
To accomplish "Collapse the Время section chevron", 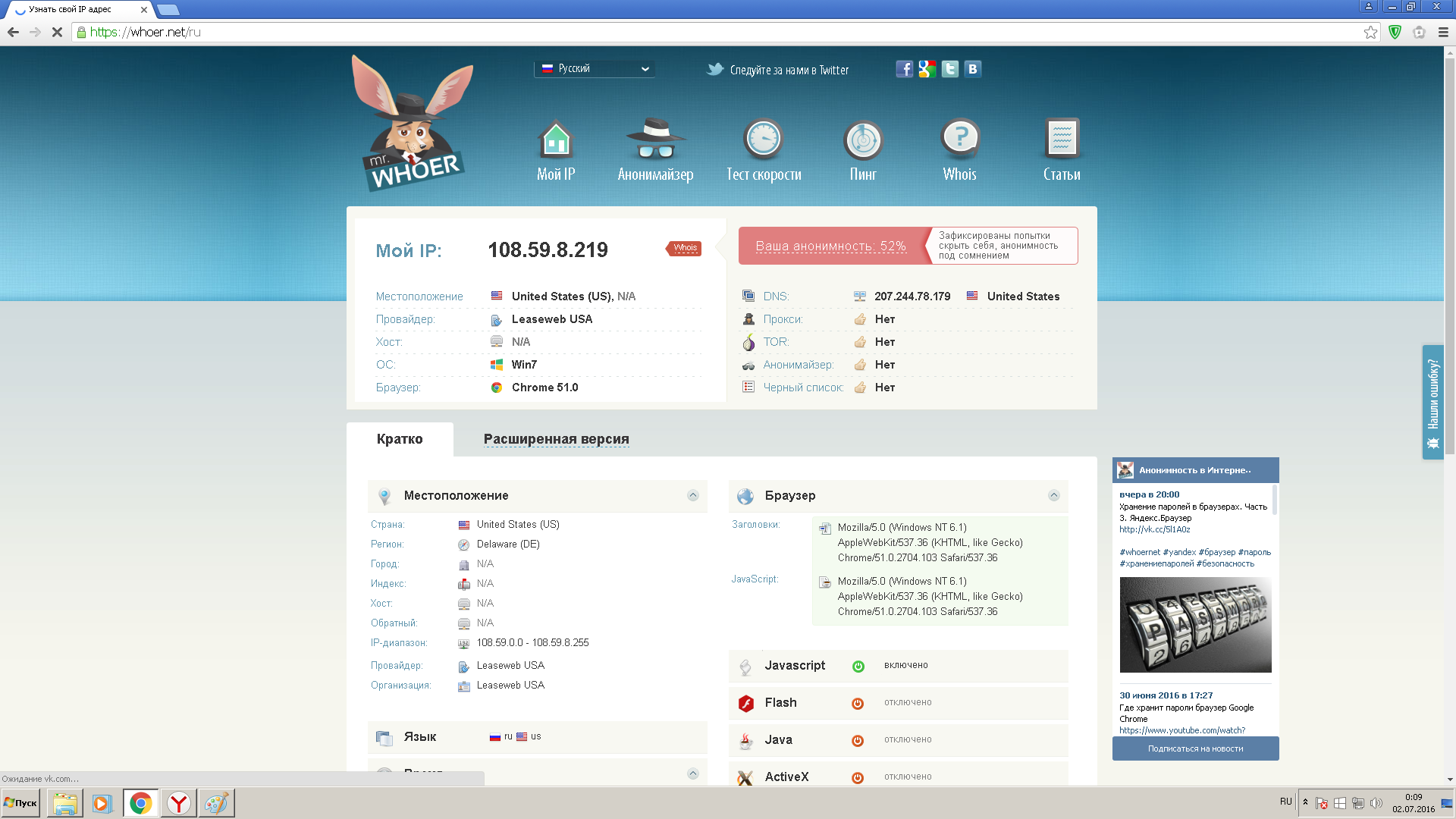I will click(692, 773).
